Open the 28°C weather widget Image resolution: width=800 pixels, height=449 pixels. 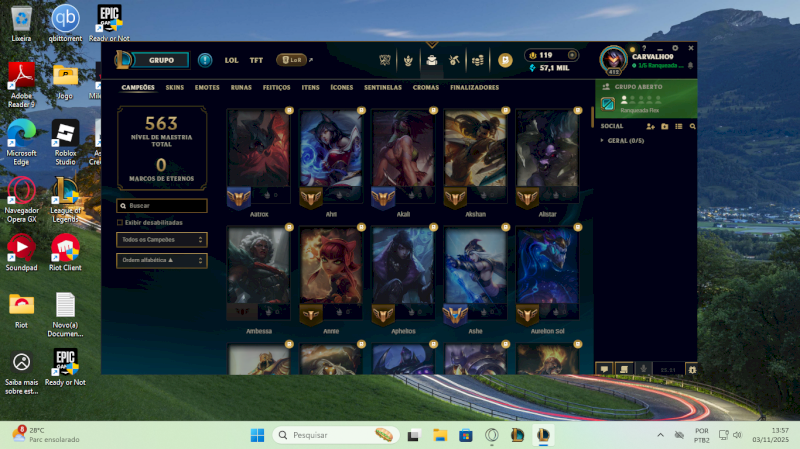tap(46, 435)
